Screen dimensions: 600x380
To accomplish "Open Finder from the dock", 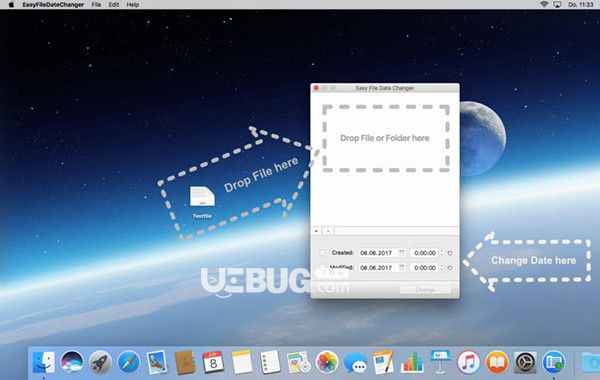I will coord(43,362).
